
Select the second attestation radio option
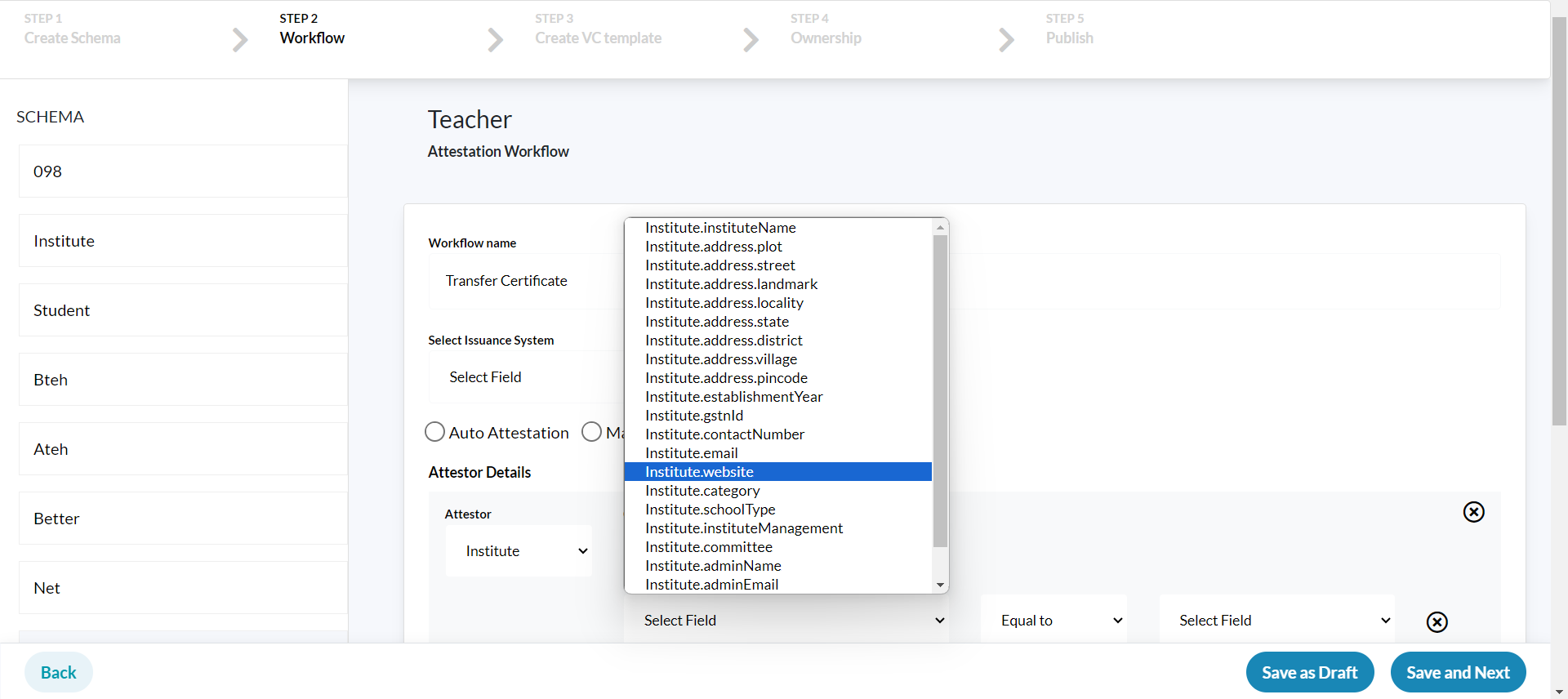[x=591, y=432]
